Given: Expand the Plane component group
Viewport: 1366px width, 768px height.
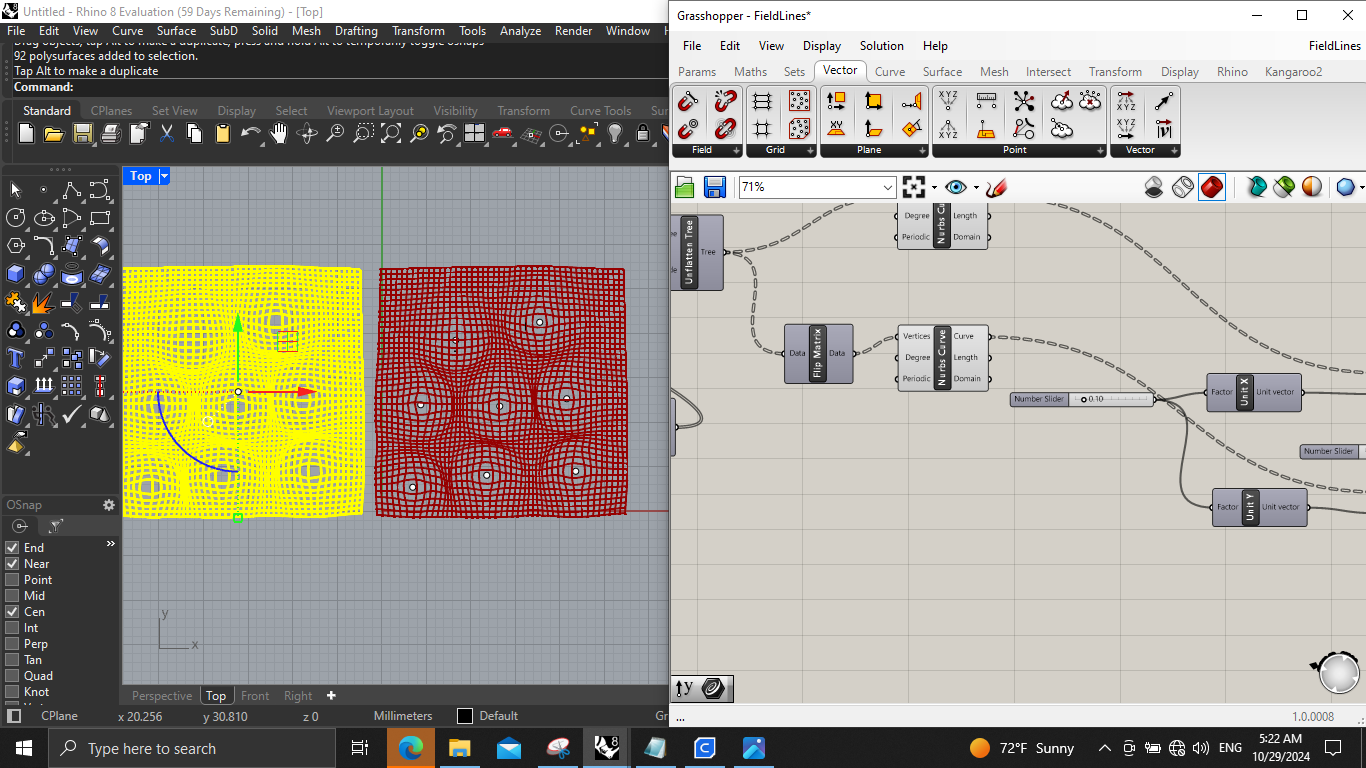Looking at the screenshot, I should point(924,150).
